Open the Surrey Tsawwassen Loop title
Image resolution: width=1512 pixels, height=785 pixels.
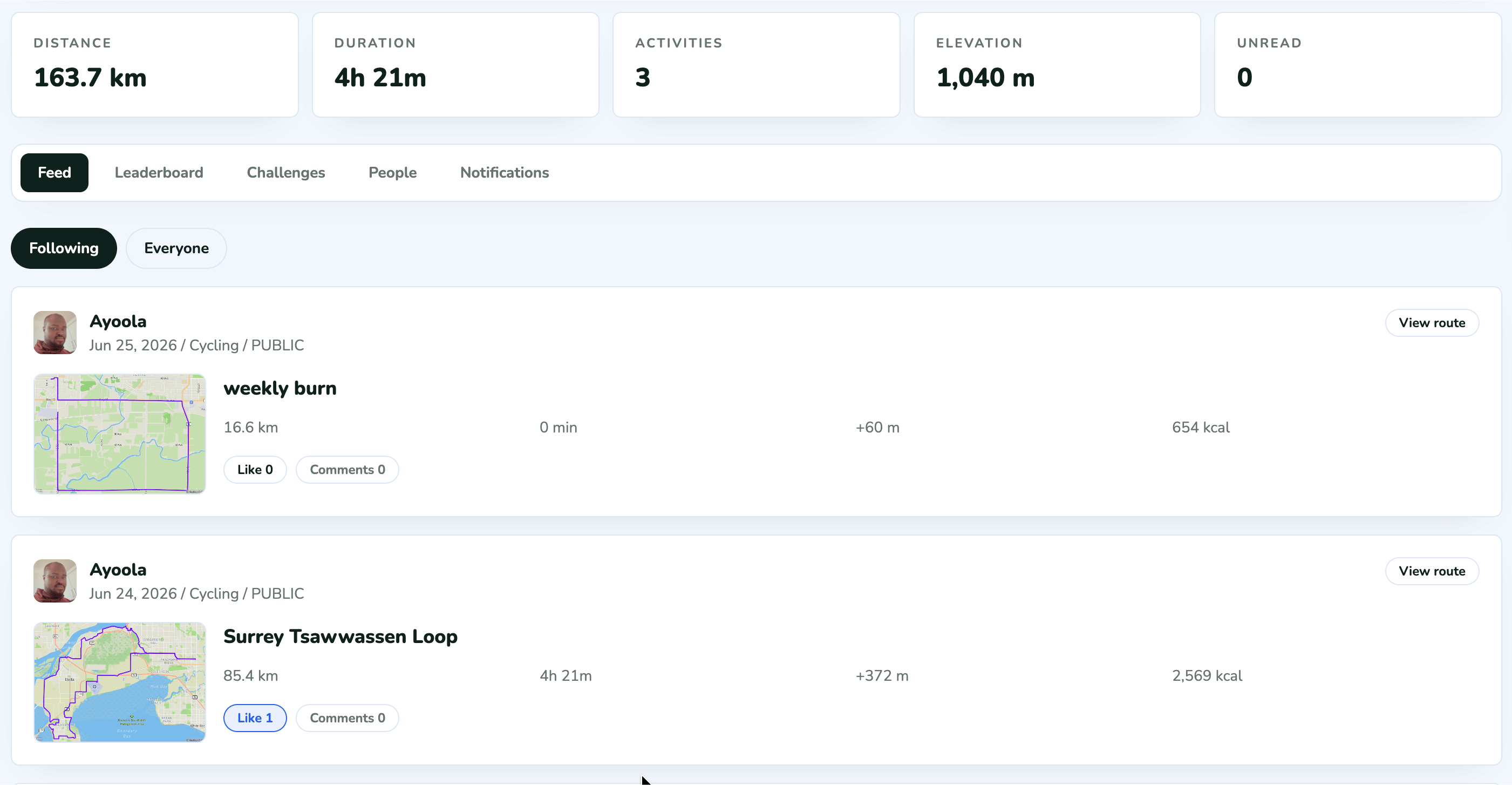340,637
